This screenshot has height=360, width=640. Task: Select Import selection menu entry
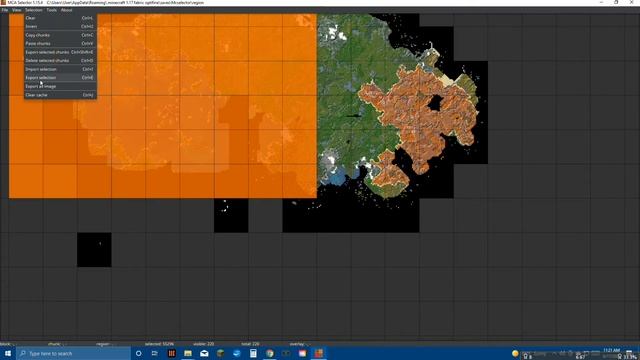[60, 69]
